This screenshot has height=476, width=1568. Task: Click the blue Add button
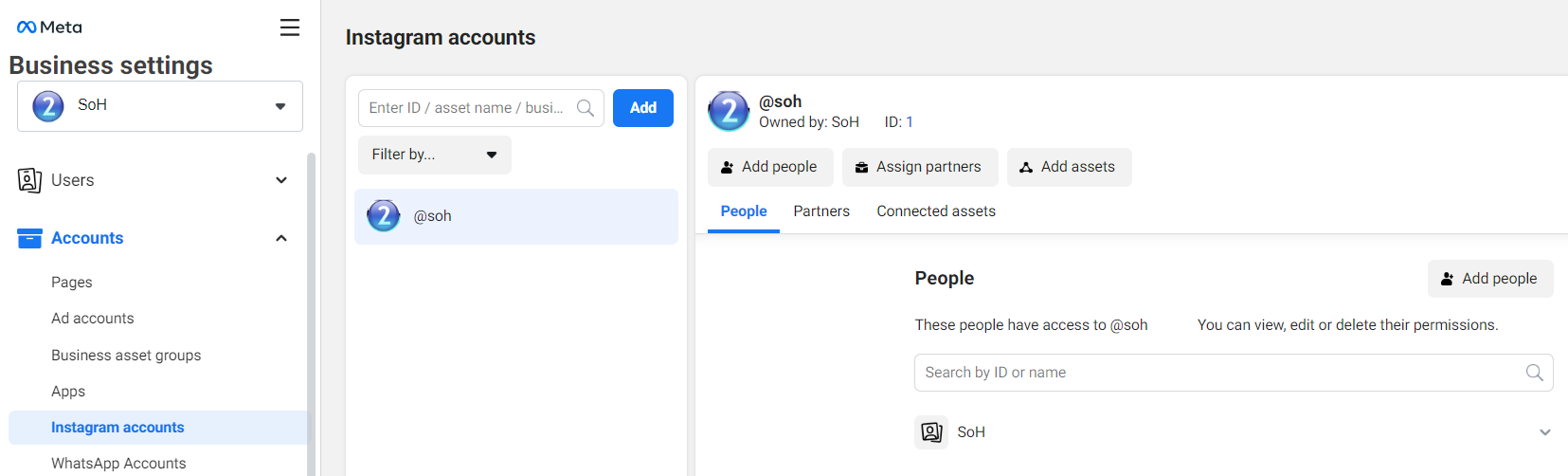(x=642, y=108)
